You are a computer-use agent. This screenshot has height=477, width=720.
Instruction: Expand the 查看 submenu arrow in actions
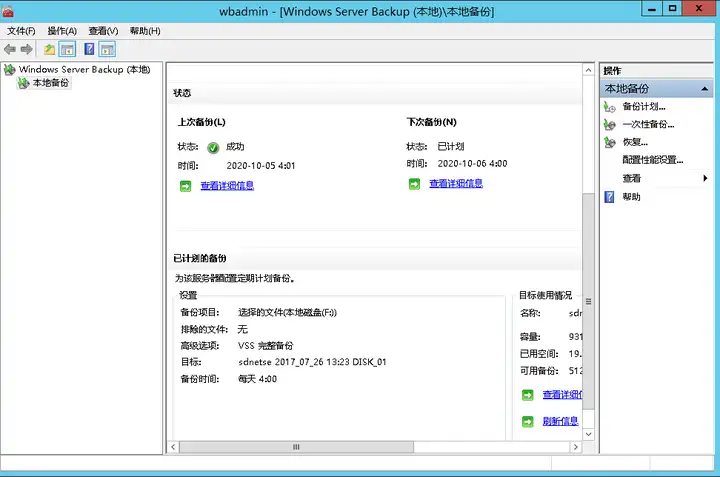tap(705, 178)
